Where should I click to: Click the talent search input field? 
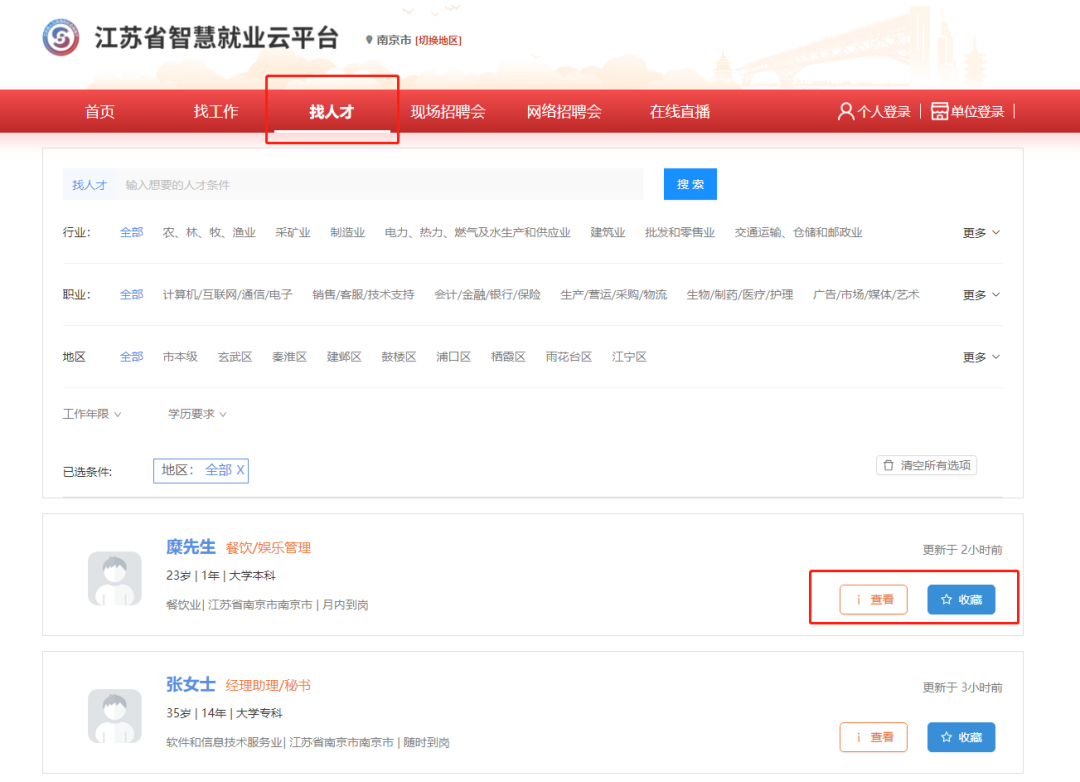(380, 185)
